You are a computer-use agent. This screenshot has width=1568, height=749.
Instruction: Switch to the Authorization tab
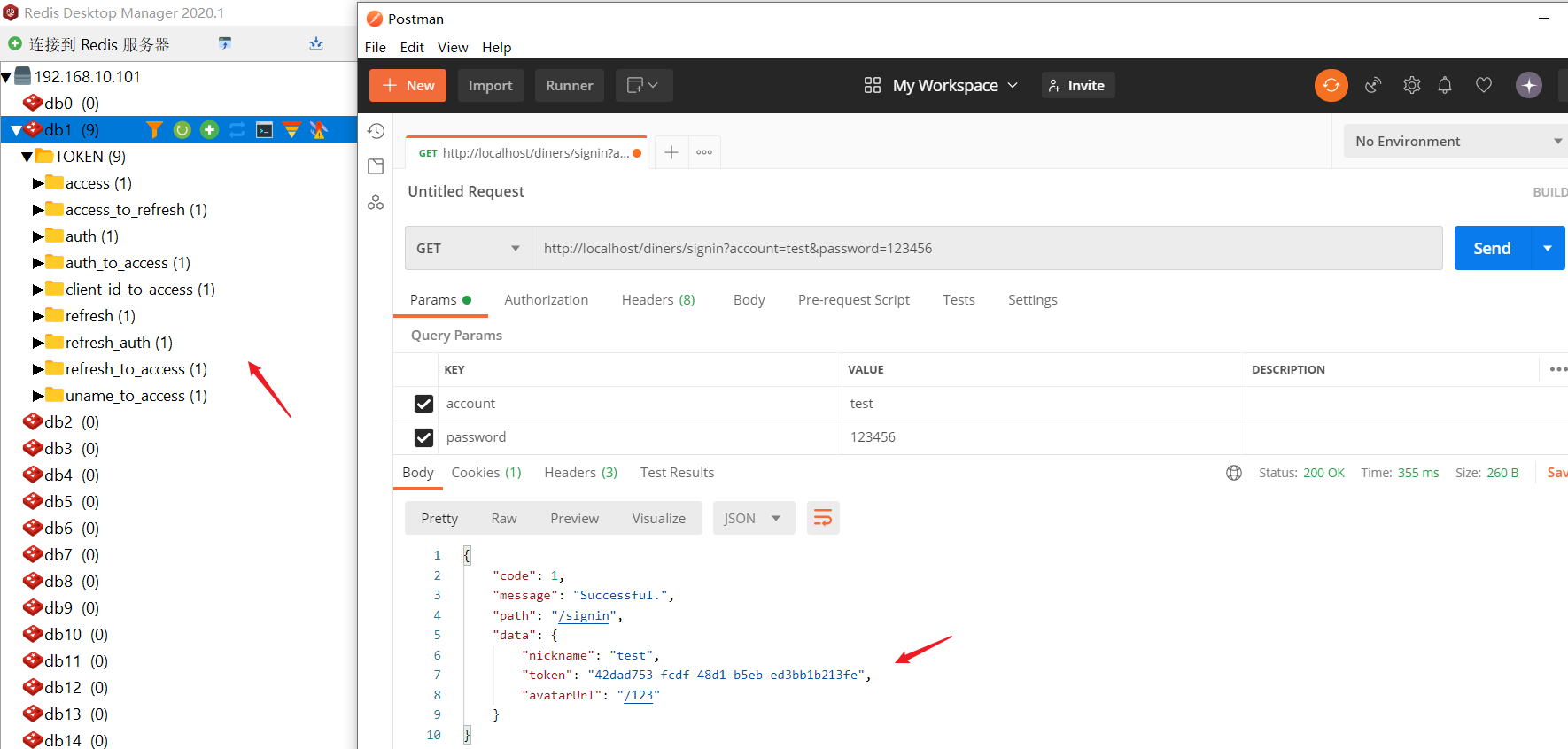(547, 300)
